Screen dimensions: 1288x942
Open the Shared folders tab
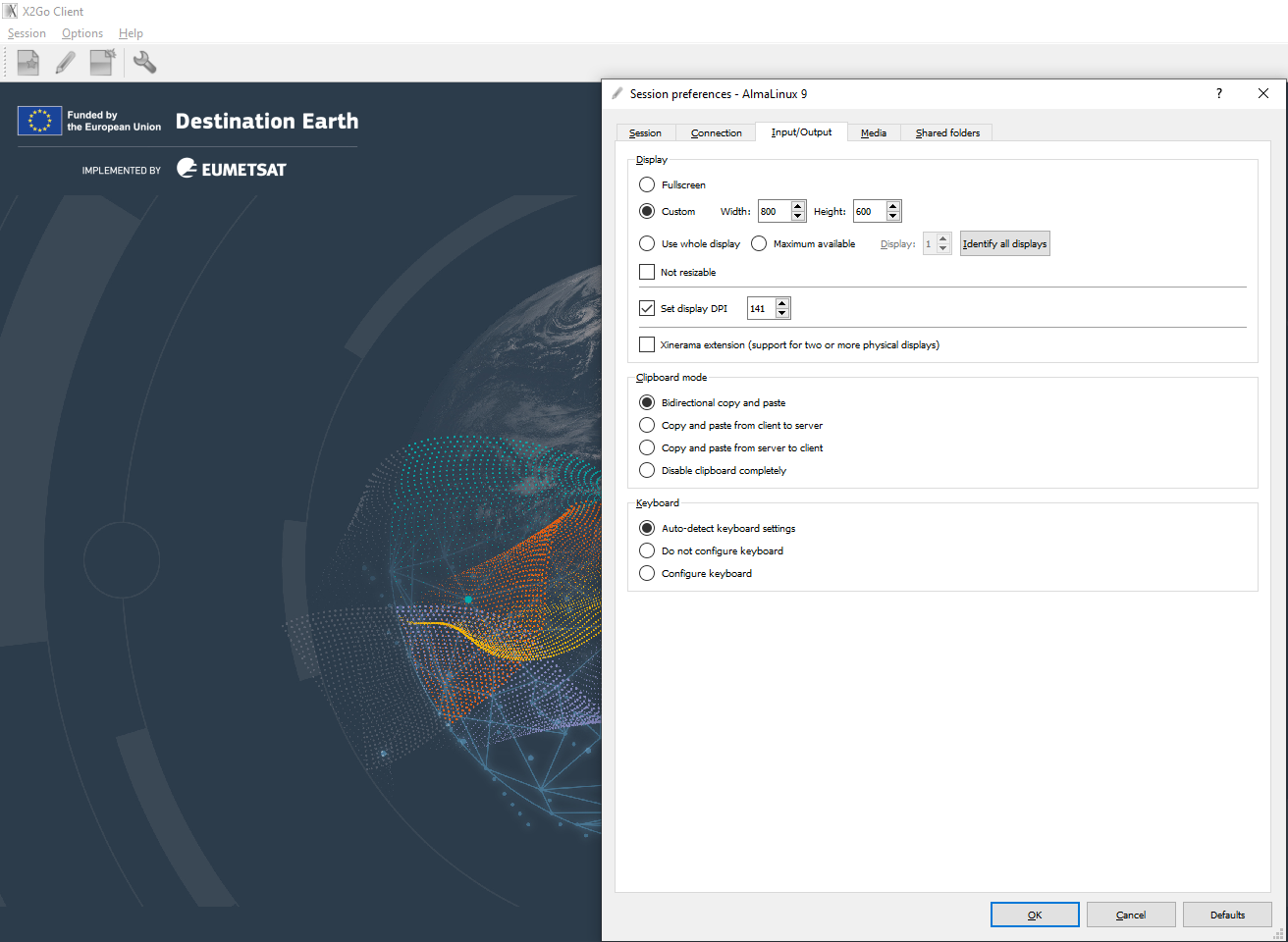pos(947,132)
